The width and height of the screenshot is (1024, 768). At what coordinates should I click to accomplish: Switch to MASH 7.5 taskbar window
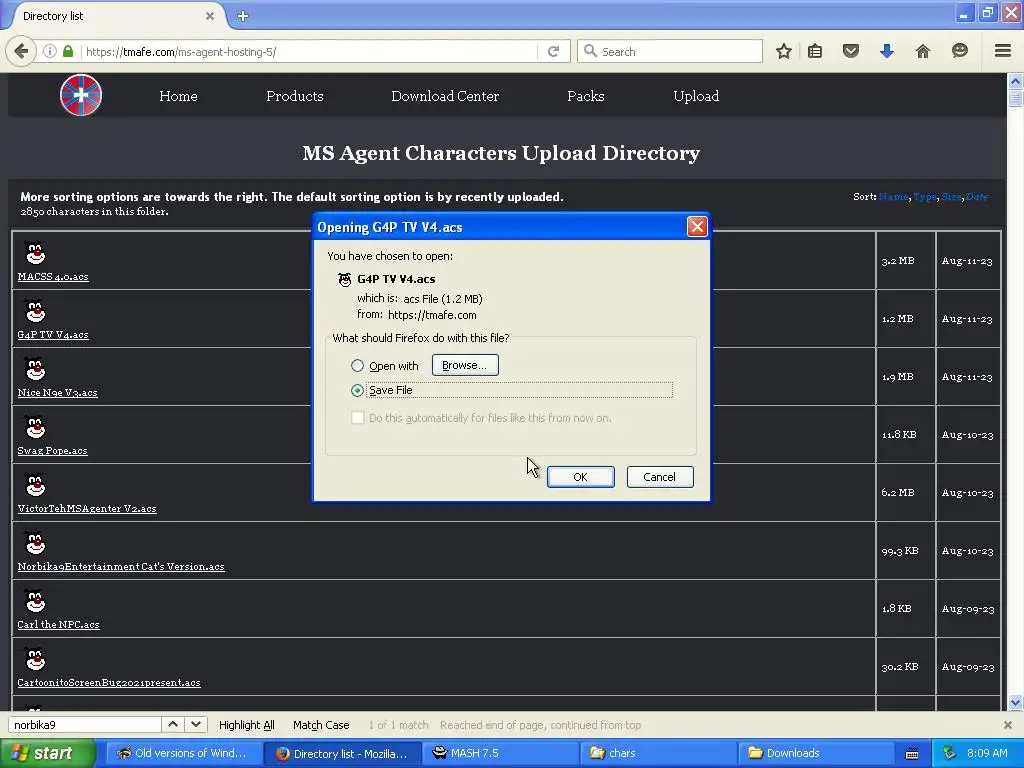pos(501,753)
